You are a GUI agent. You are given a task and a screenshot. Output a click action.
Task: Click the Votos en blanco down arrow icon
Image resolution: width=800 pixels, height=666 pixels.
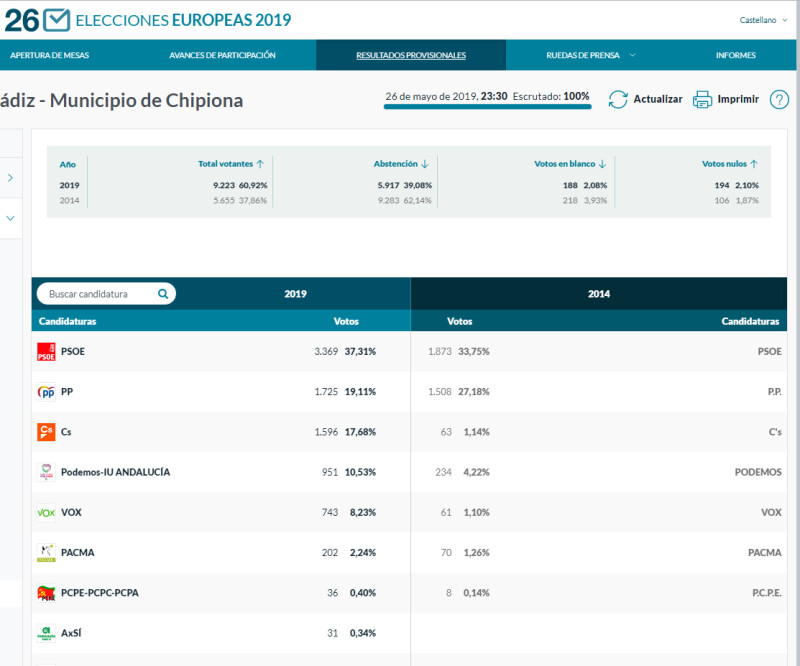pos(602,164)
